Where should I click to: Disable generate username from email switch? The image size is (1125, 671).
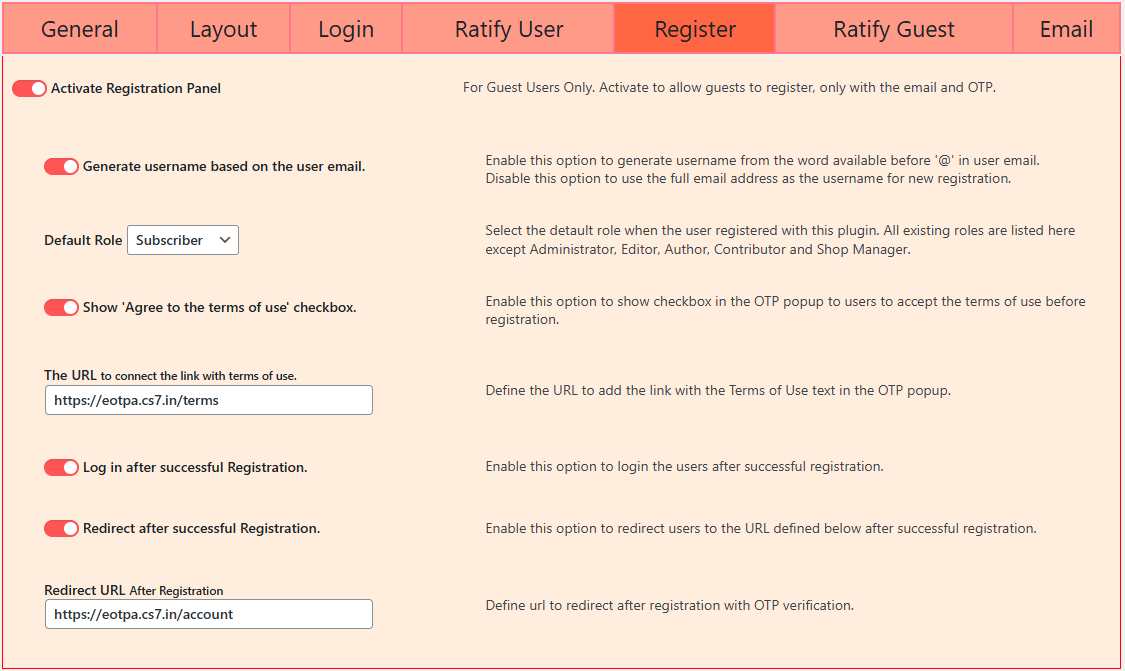point(61,166)
